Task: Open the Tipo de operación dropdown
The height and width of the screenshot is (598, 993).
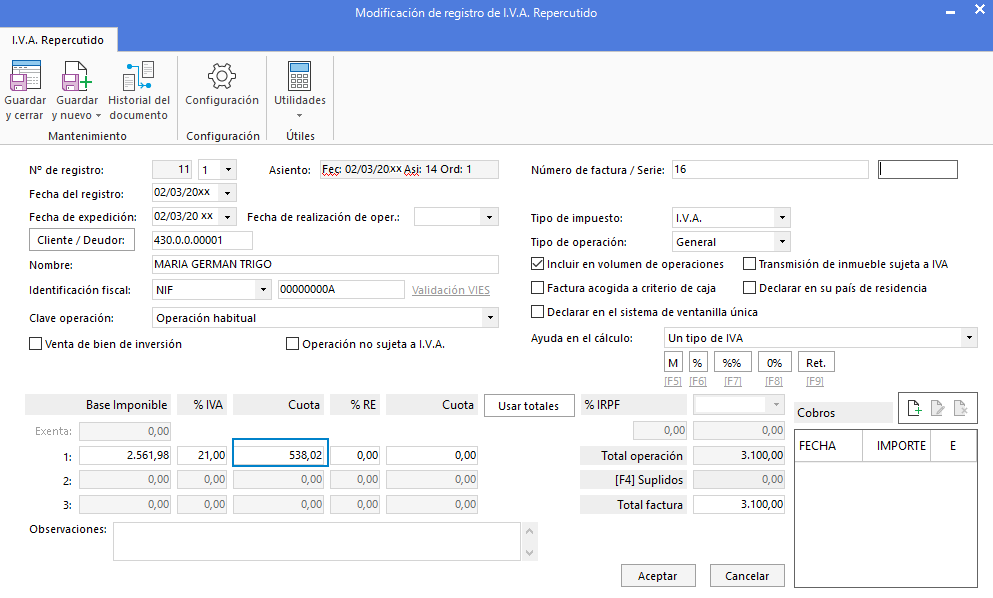Action: click(x=782, y=241)
